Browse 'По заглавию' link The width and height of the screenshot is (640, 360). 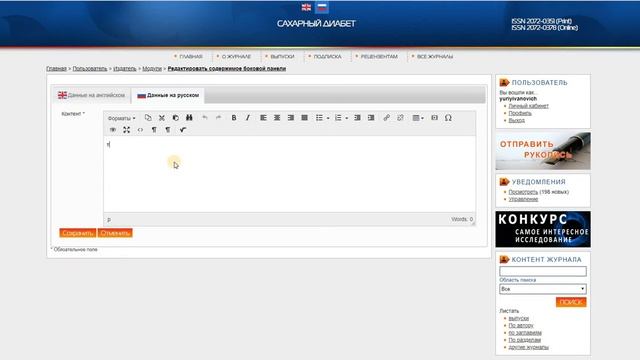(525, 333)
